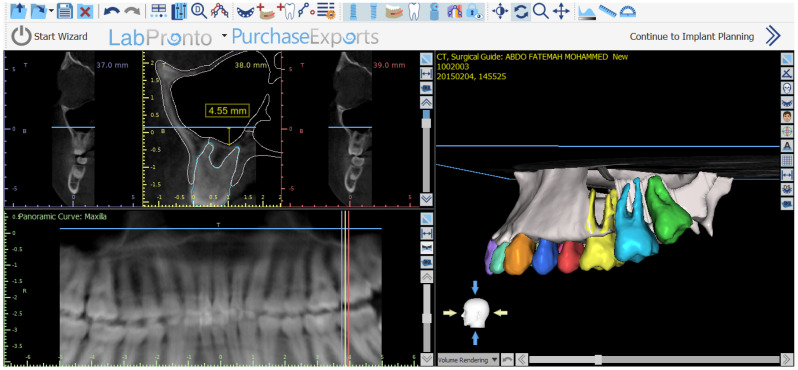Select the nodes path tool icon
Screen dimensions: 798x370
click(x=305, y=11)
